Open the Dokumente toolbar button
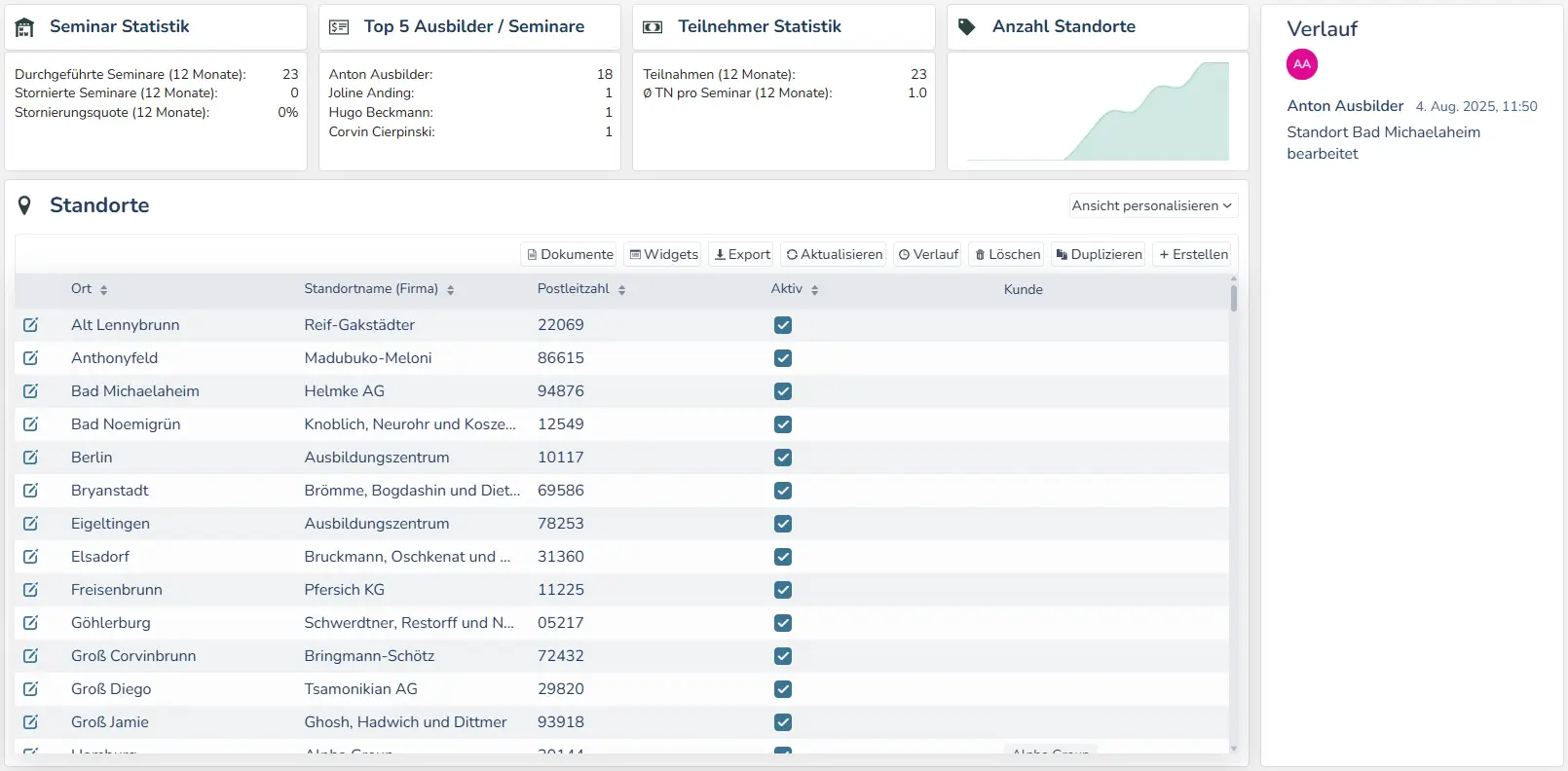 (570, 254)
